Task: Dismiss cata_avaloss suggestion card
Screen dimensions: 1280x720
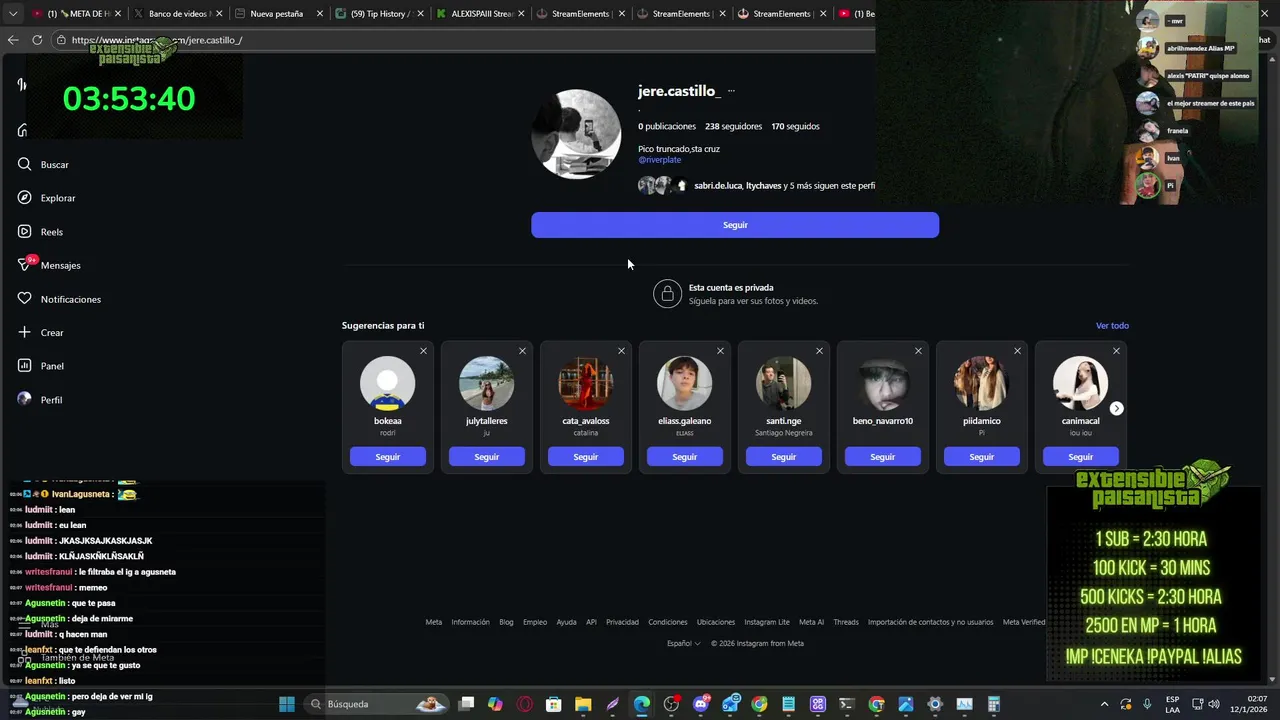Action: 621,351
